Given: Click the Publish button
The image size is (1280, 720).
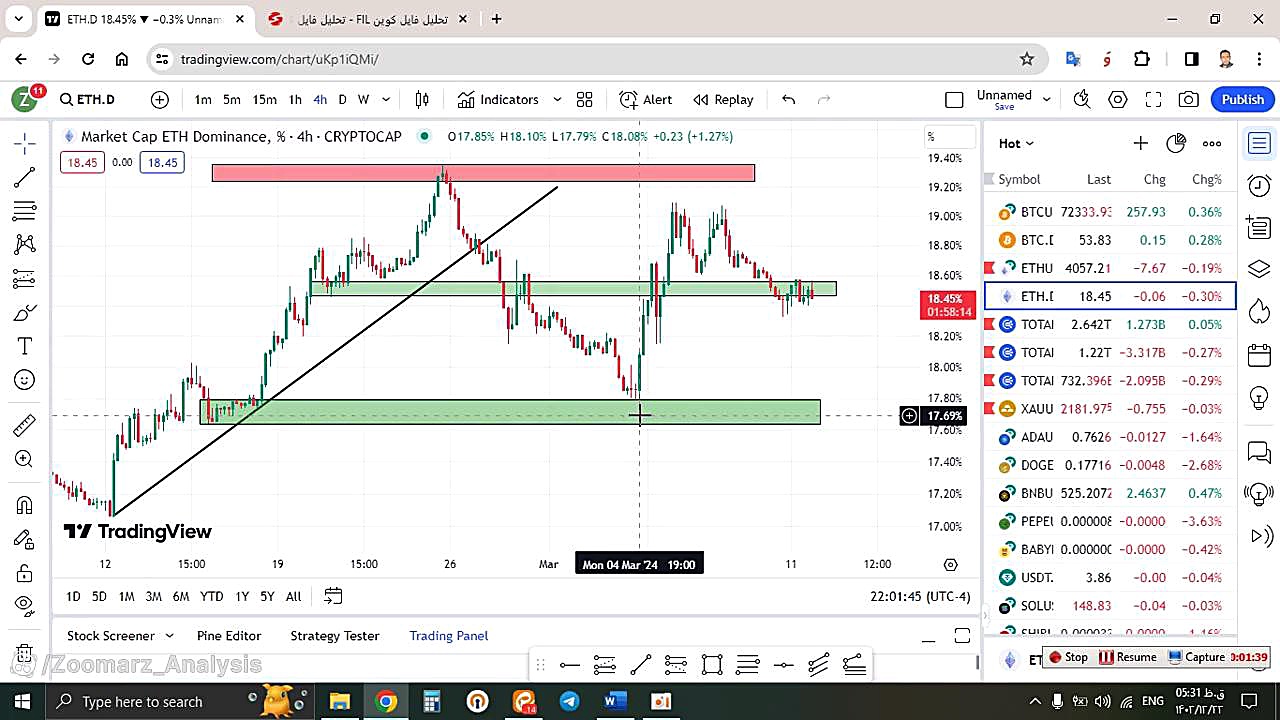Looking at the screenshot, I should coord(1243,99).
